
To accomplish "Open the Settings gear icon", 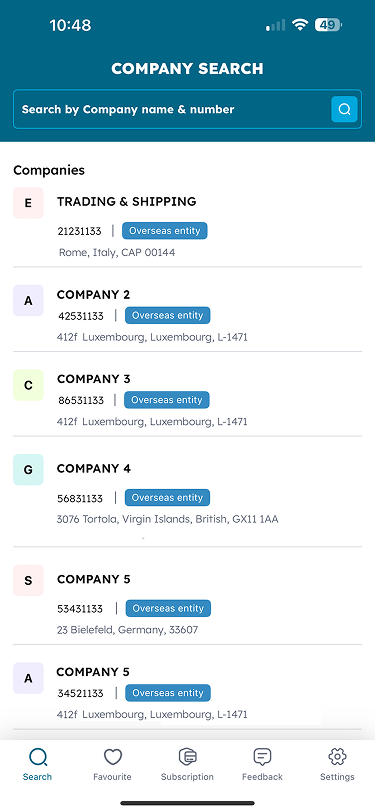I will pos(337,757).
